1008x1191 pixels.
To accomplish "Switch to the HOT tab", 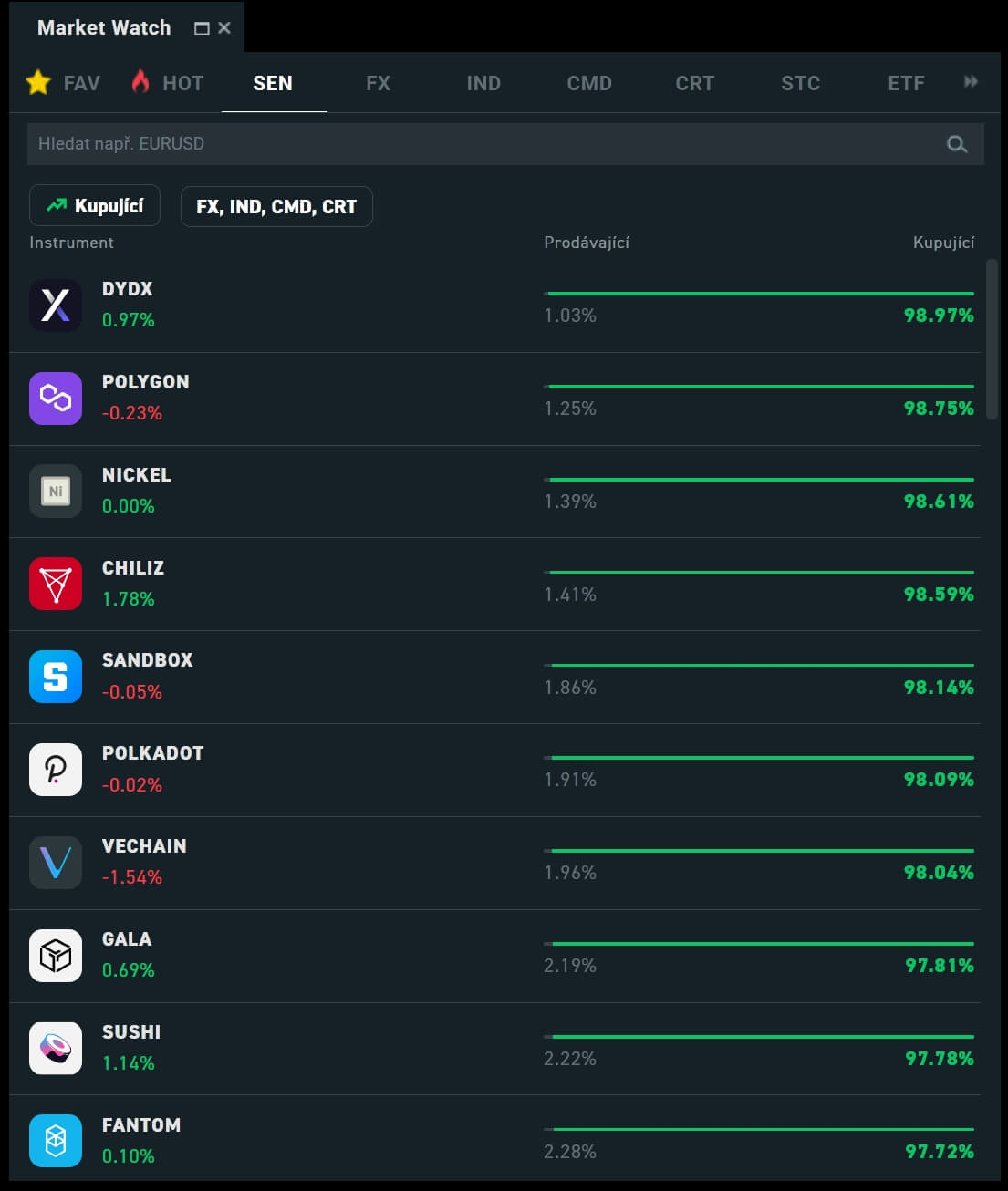I will click(169, 83).
